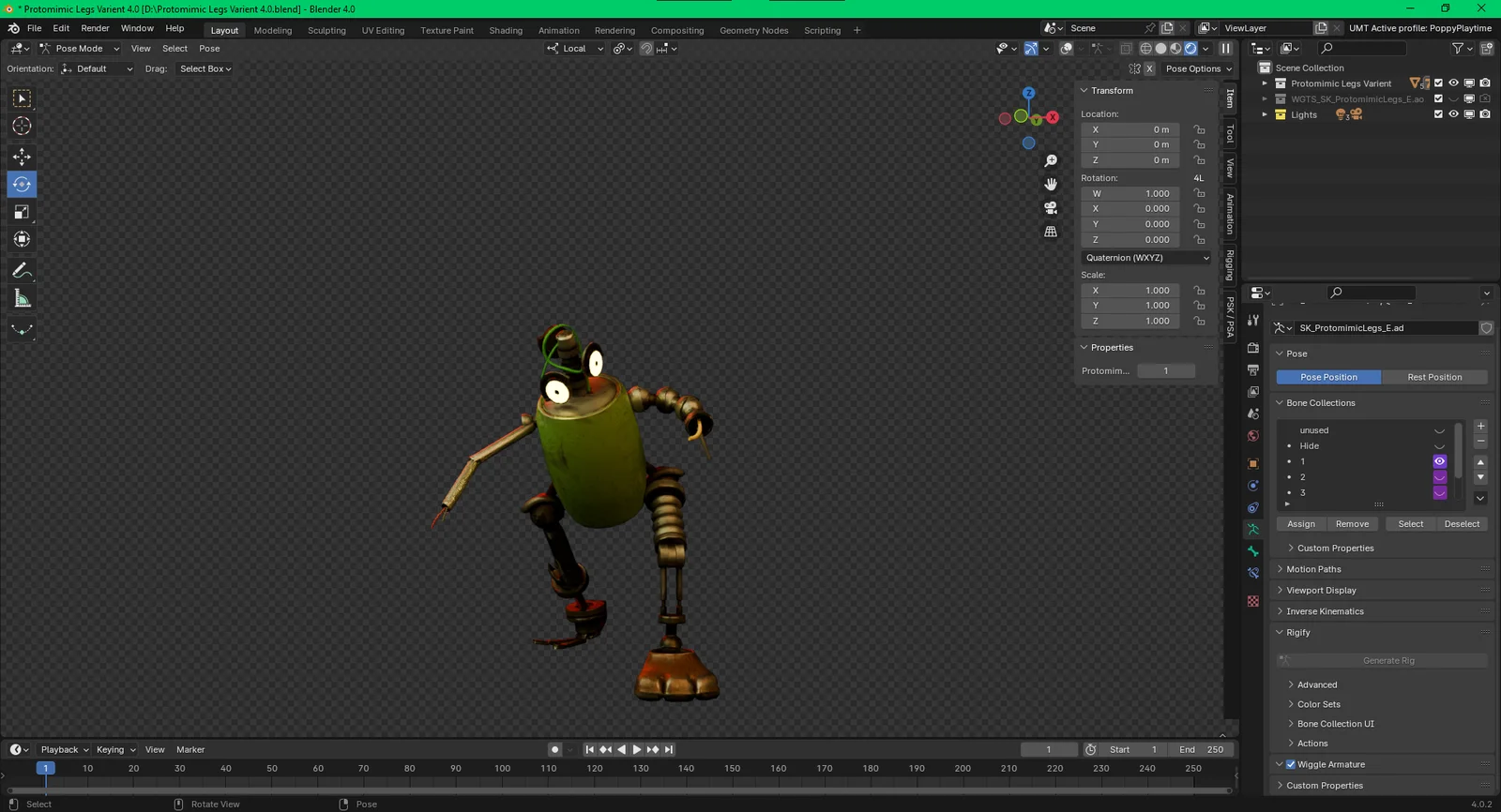Click frame 100 on the timeline
The width and height of the screenshot is (1501, 812).
(503, 769)
